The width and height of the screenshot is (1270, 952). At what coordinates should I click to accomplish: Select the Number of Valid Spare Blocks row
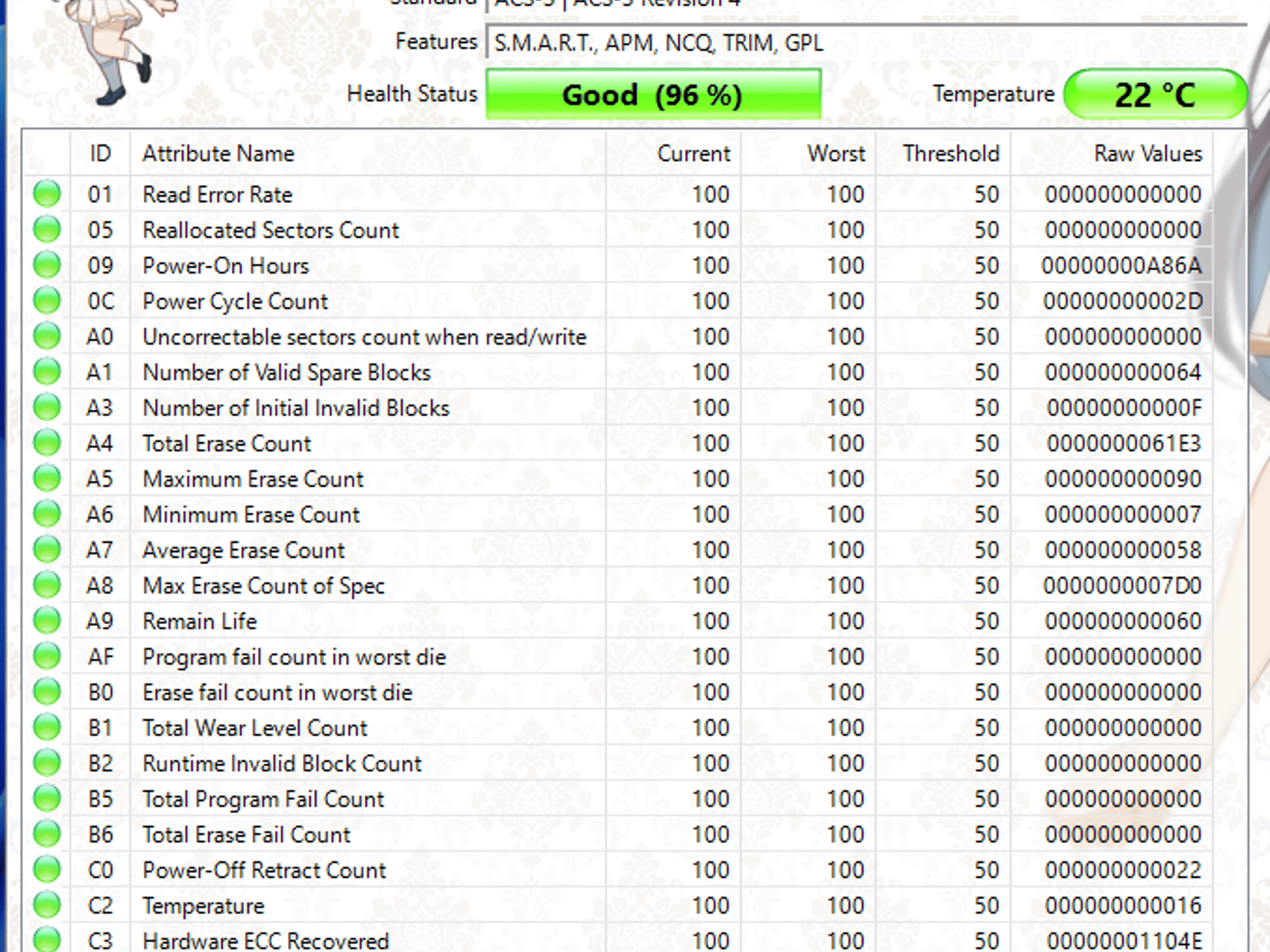tap(618, 372)
